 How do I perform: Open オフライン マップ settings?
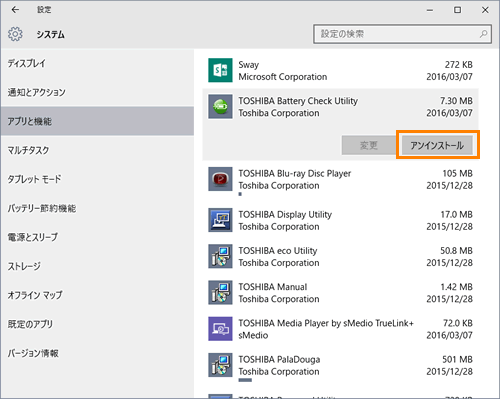click(97, 295)
